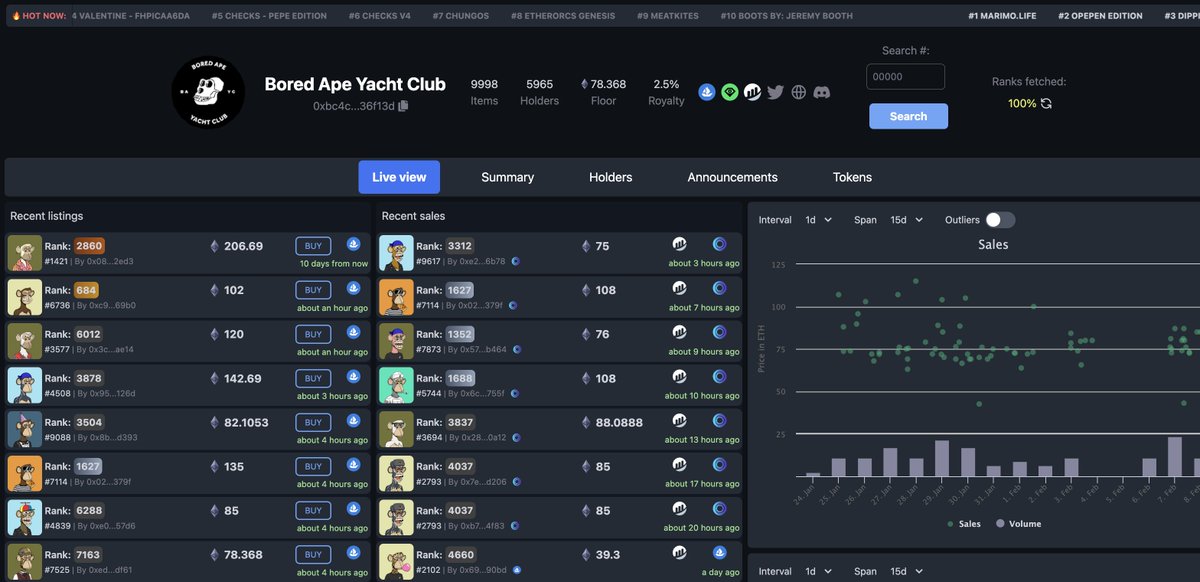This screenshot has width=1200, height=582.
Task: Open chart icon for sale #7873
Action: point(679,332)
